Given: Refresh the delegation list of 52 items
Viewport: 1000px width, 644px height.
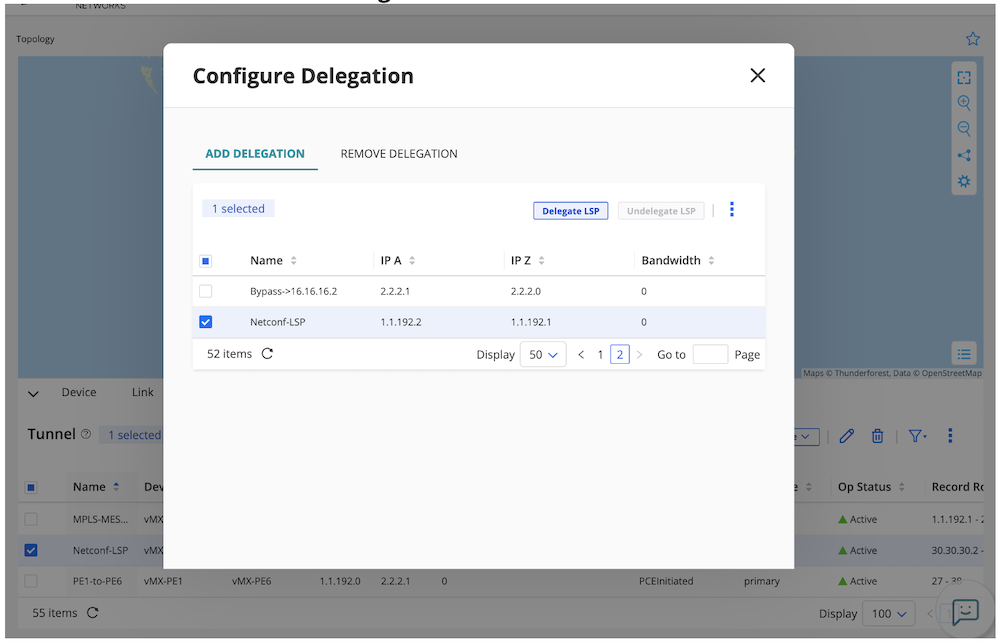Looking at the screenshot, I should [267, 354].
